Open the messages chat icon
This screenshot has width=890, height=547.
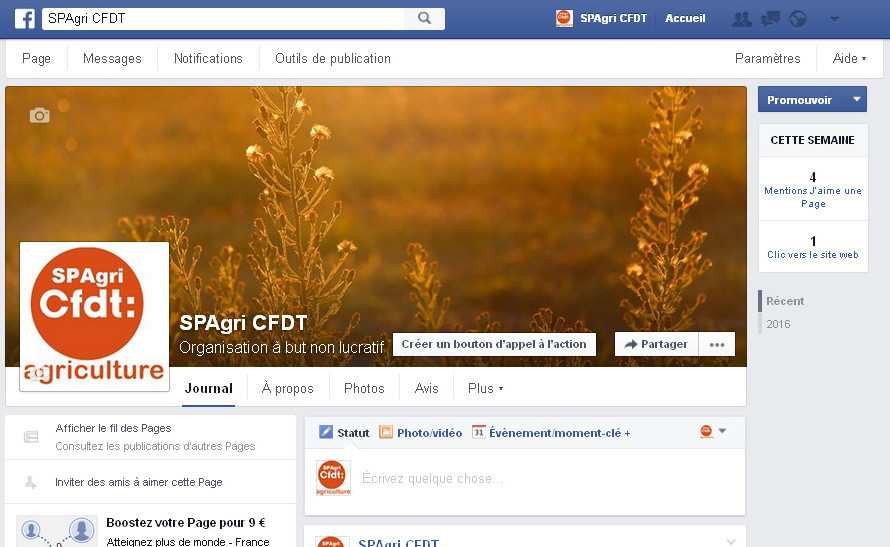point(770,18)
